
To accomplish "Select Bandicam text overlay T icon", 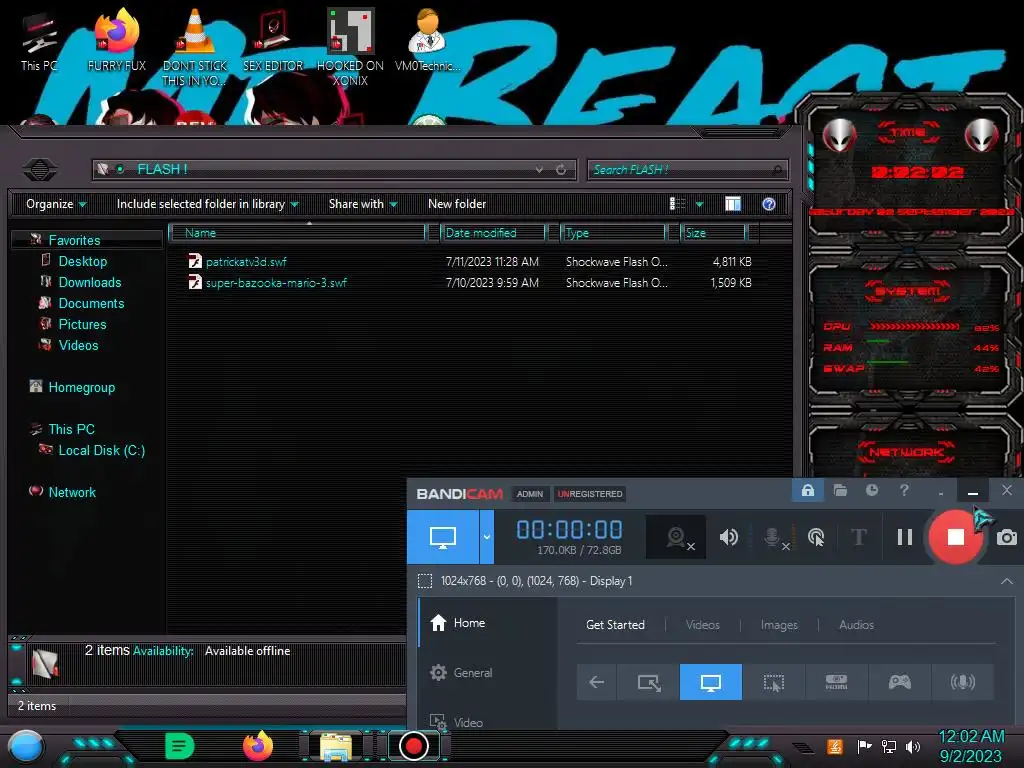I will (859, 537).
